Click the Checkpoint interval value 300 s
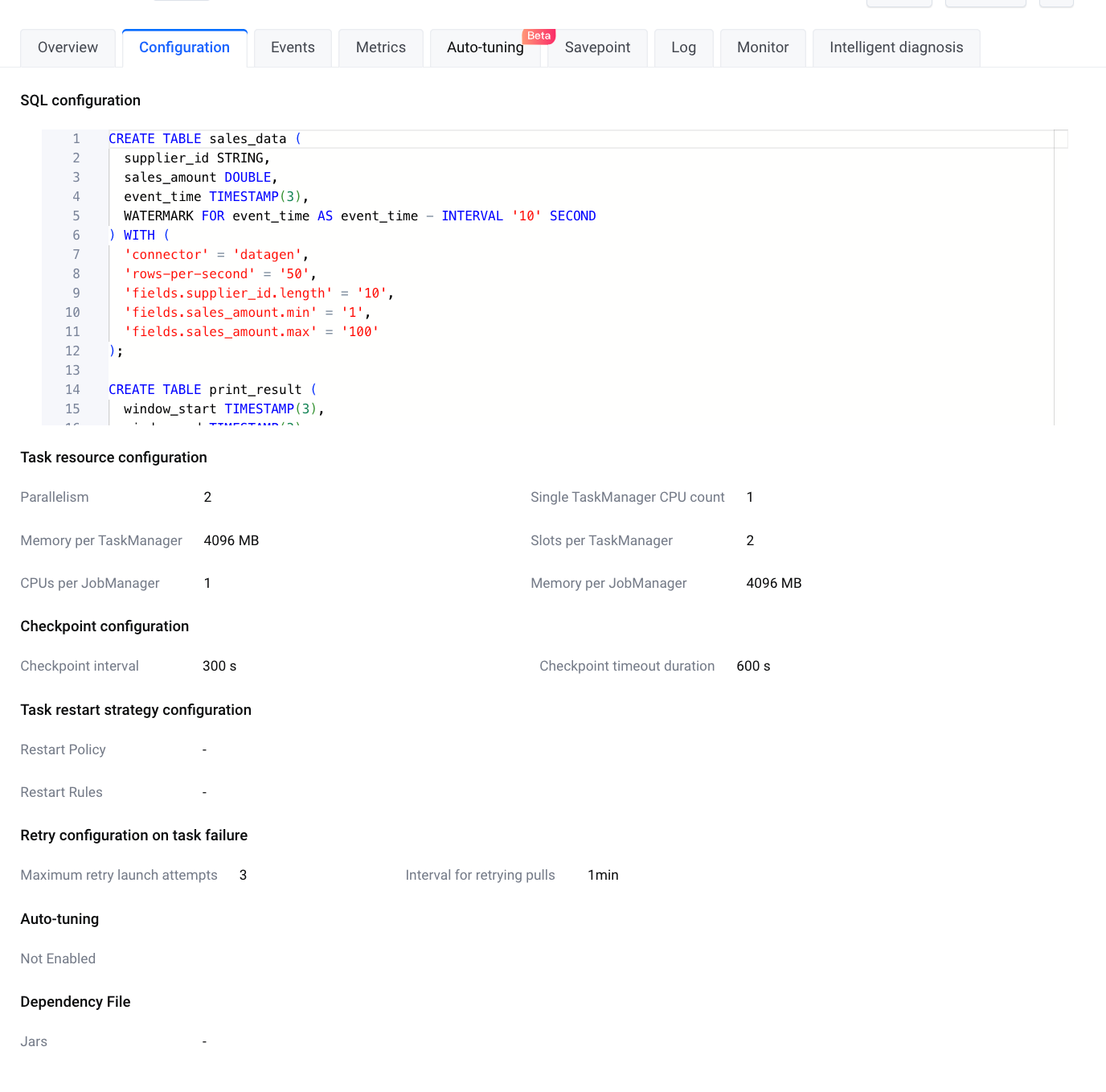 (x=219, y=666)
